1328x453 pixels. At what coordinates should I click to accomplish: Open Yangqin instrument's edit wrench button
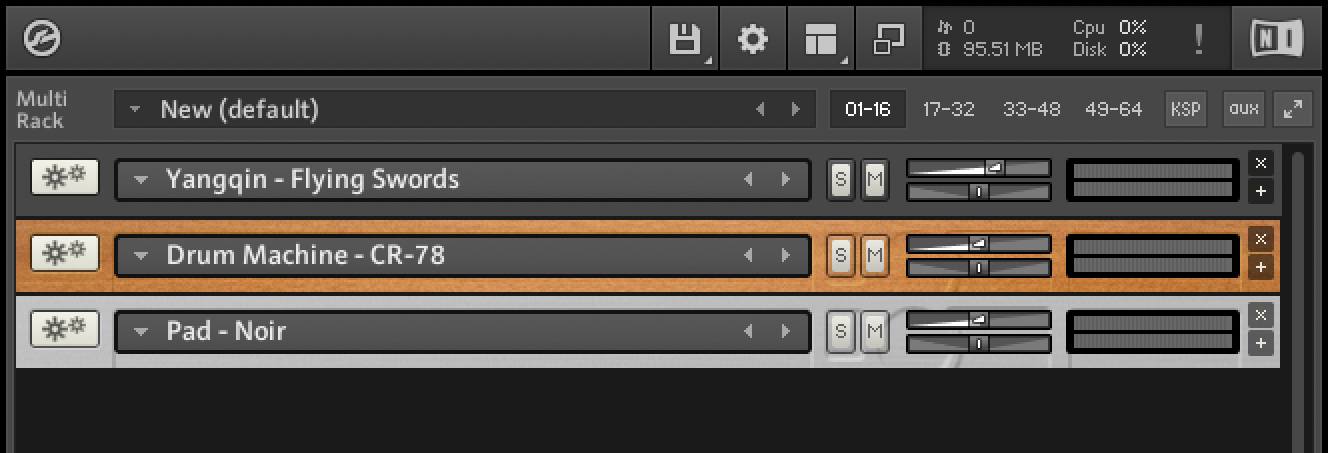tap(65, 176)
